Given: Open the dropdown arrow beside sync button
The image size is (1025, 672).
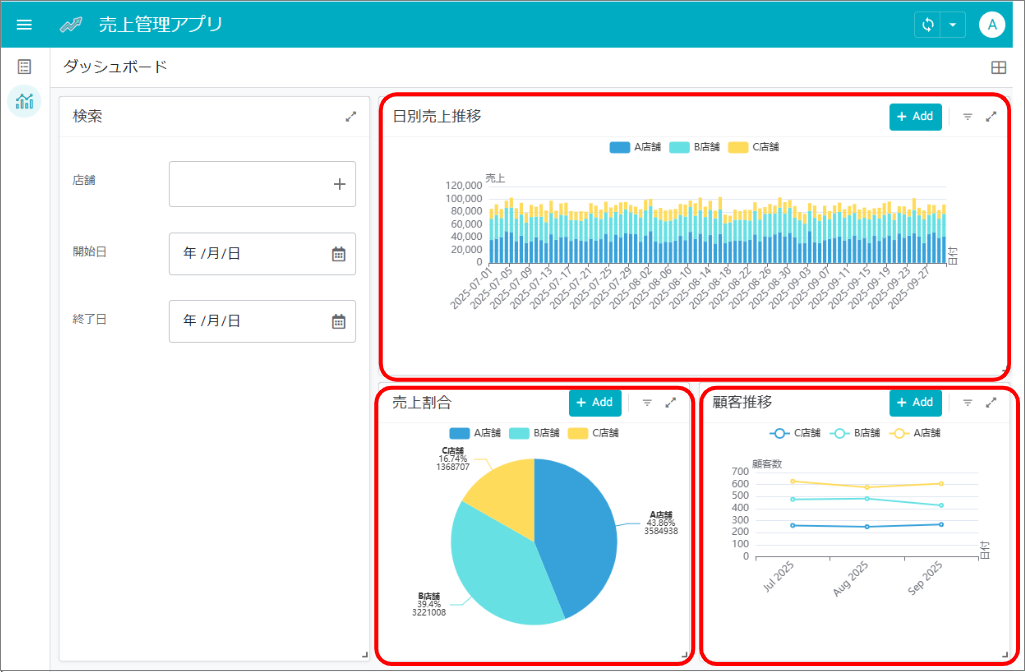Looking at the screenshot, I should point(952,25).
